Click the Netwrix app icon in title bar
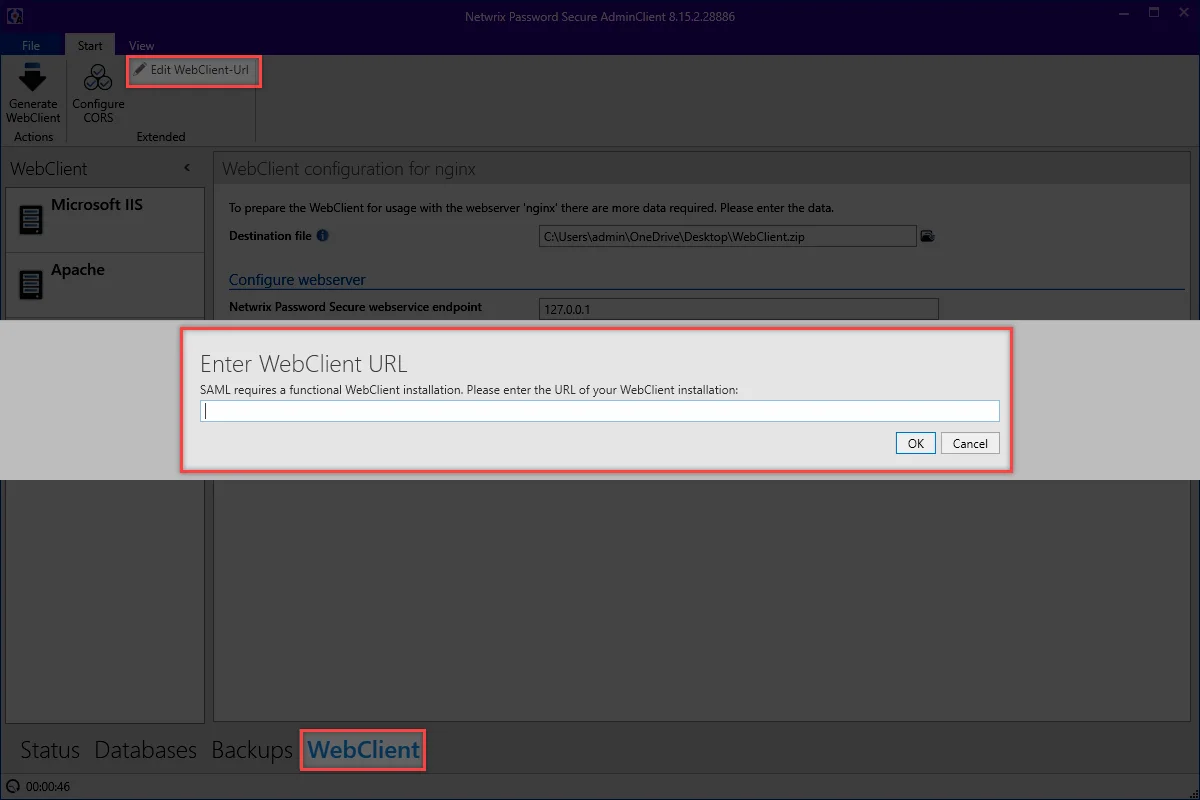This screenshot has height=800, width=1200. 15,15
